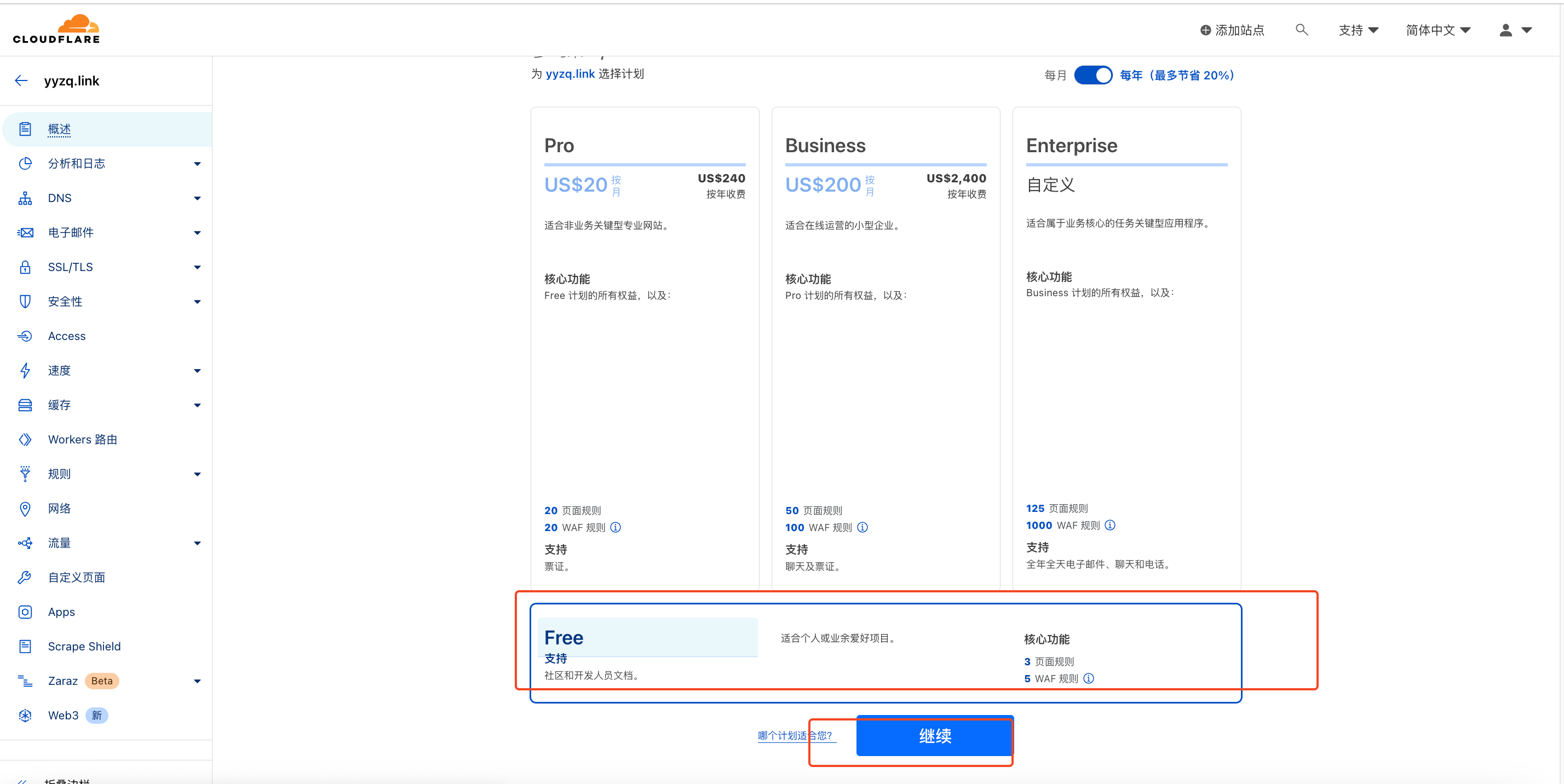This screenshot has width=1564, height=784.
Task: Open the account dropdown arrow
Action: (x=1526, y=30)
